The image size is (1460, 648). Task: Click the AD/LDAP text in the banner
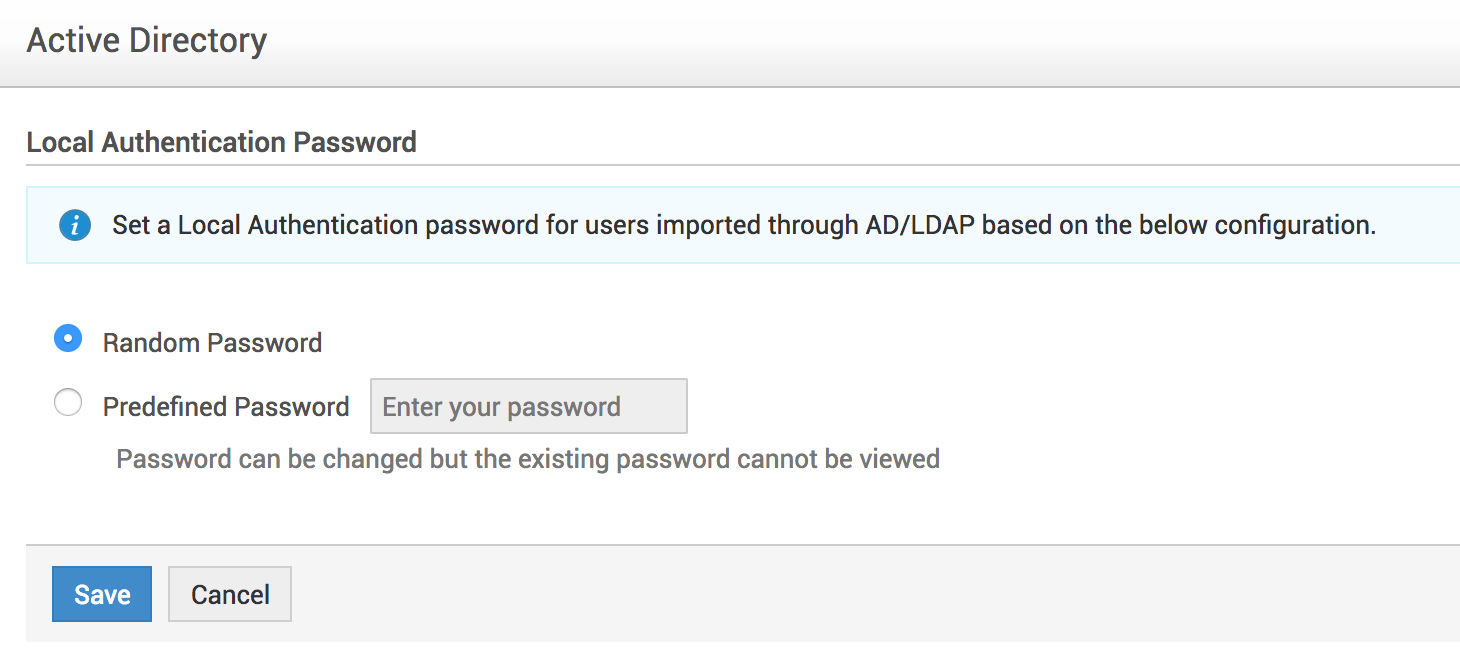918,225
